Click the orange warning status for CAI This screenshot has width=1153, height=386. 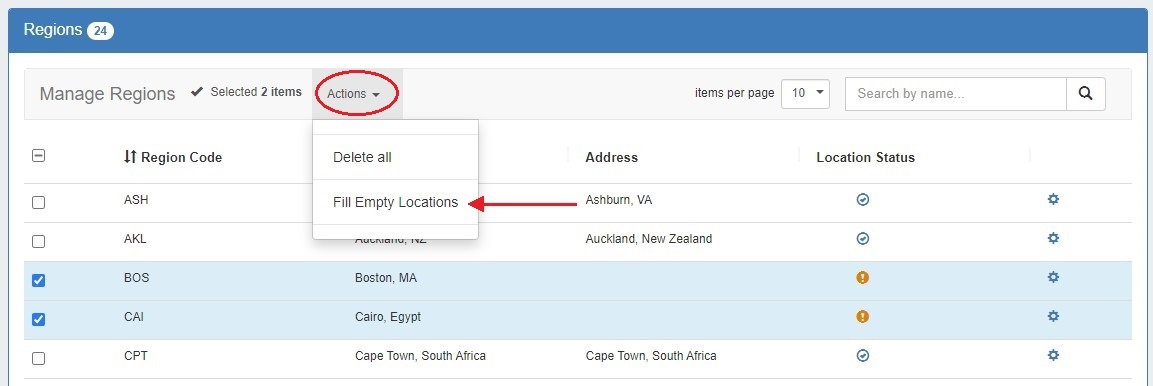(863, 316)
